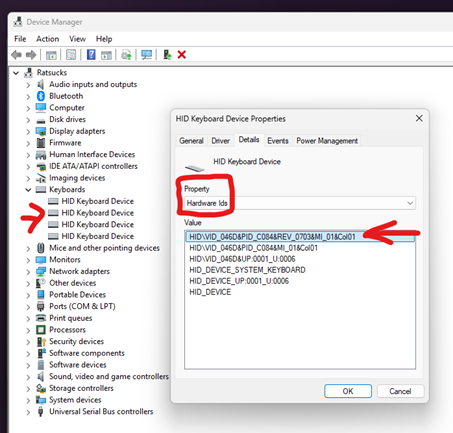
Task: Expand the Universal Serial Bus controllers node
Action: (x=28, y=412)
